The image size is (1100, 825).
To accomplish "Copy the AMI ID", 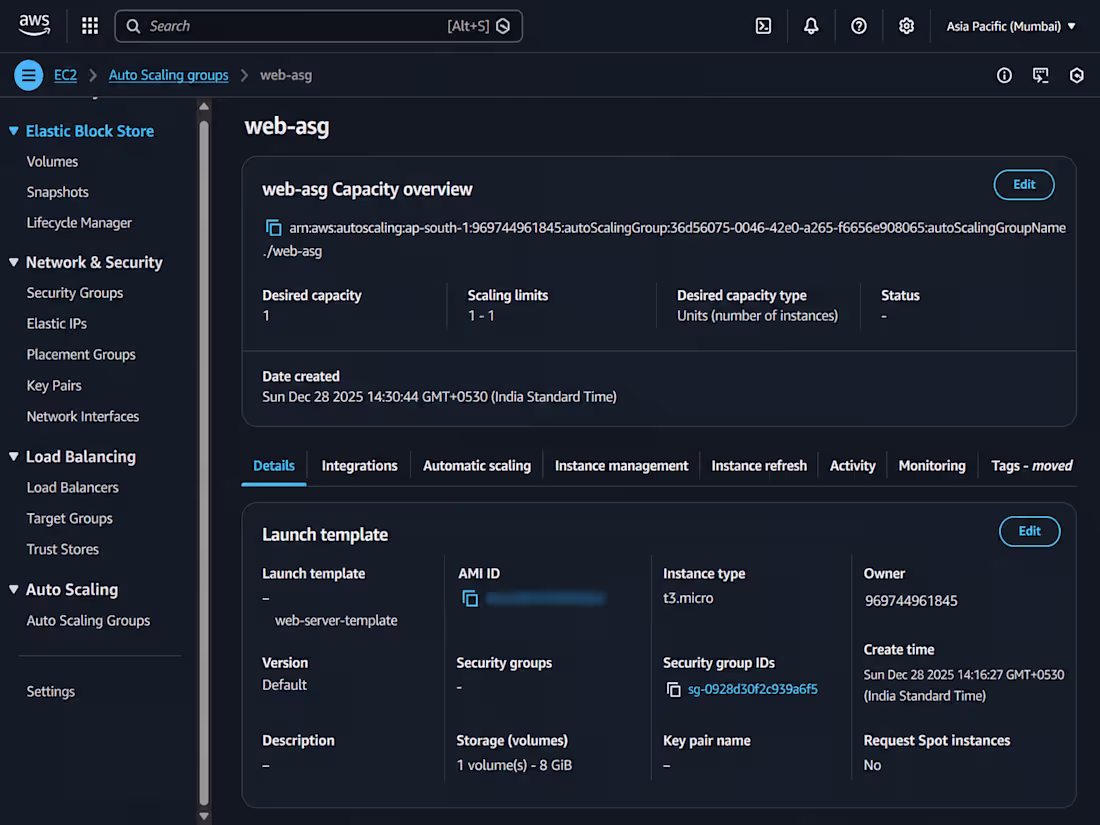I will tap(469, 598).
